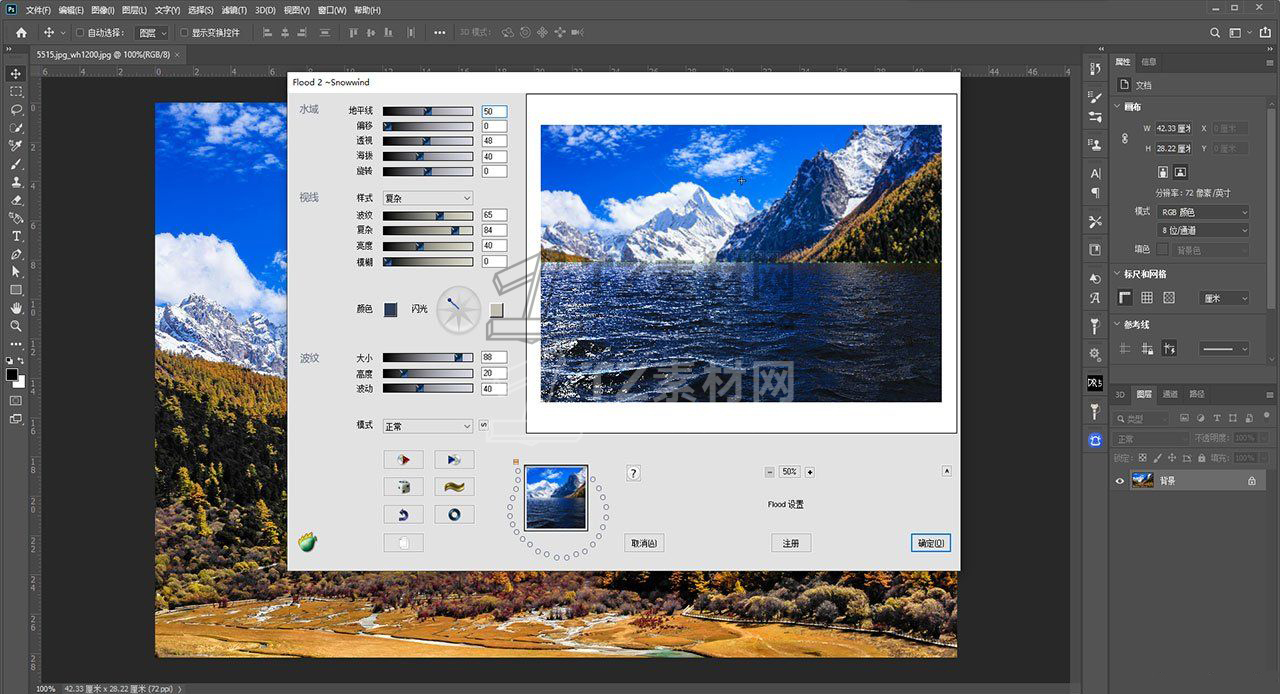1280x694 pixels.
Task: Open the 窗口(W) menu
Action: point(333,10)
